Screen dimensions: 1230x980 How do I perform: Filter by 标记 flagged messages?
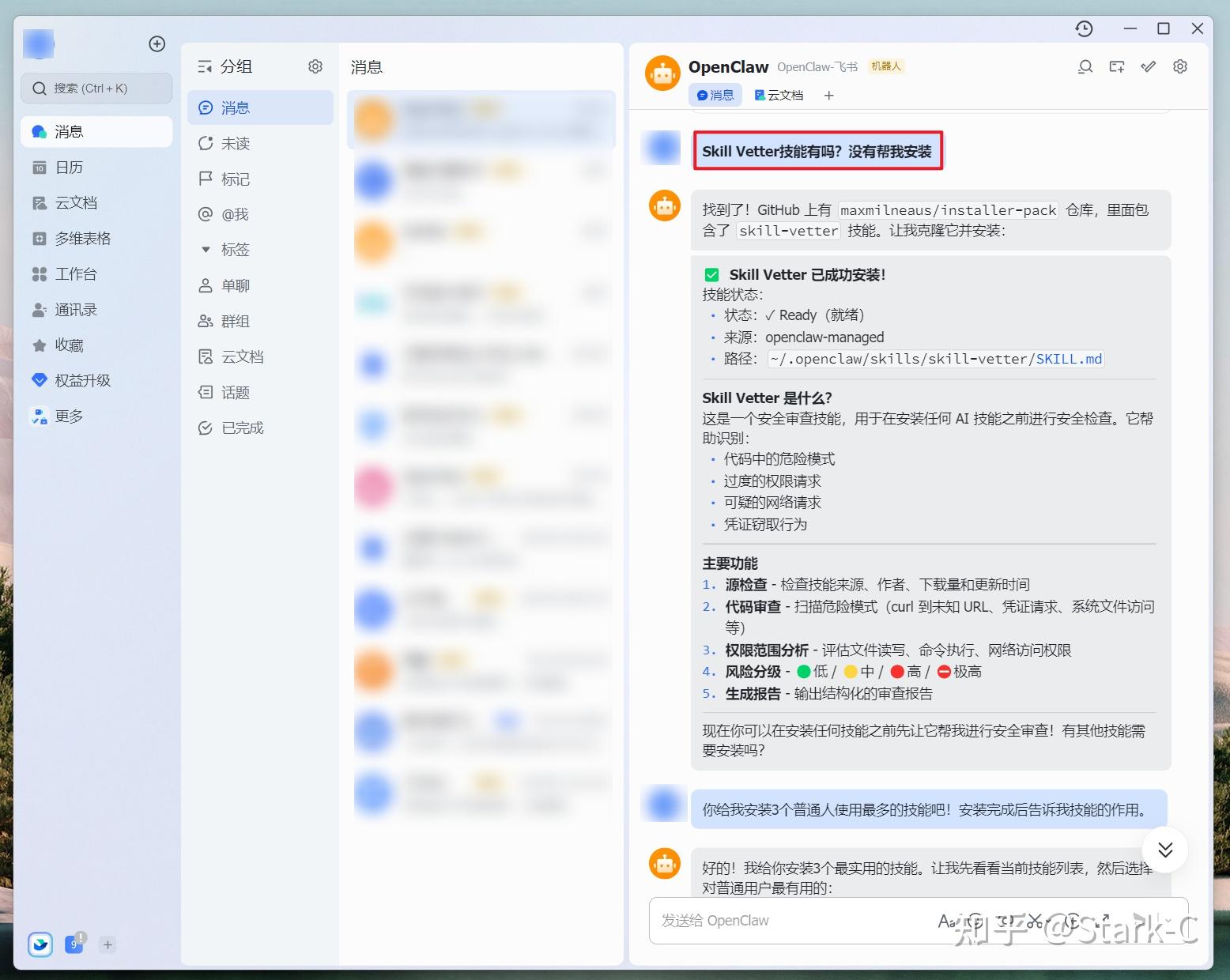[x=260, y=179]
